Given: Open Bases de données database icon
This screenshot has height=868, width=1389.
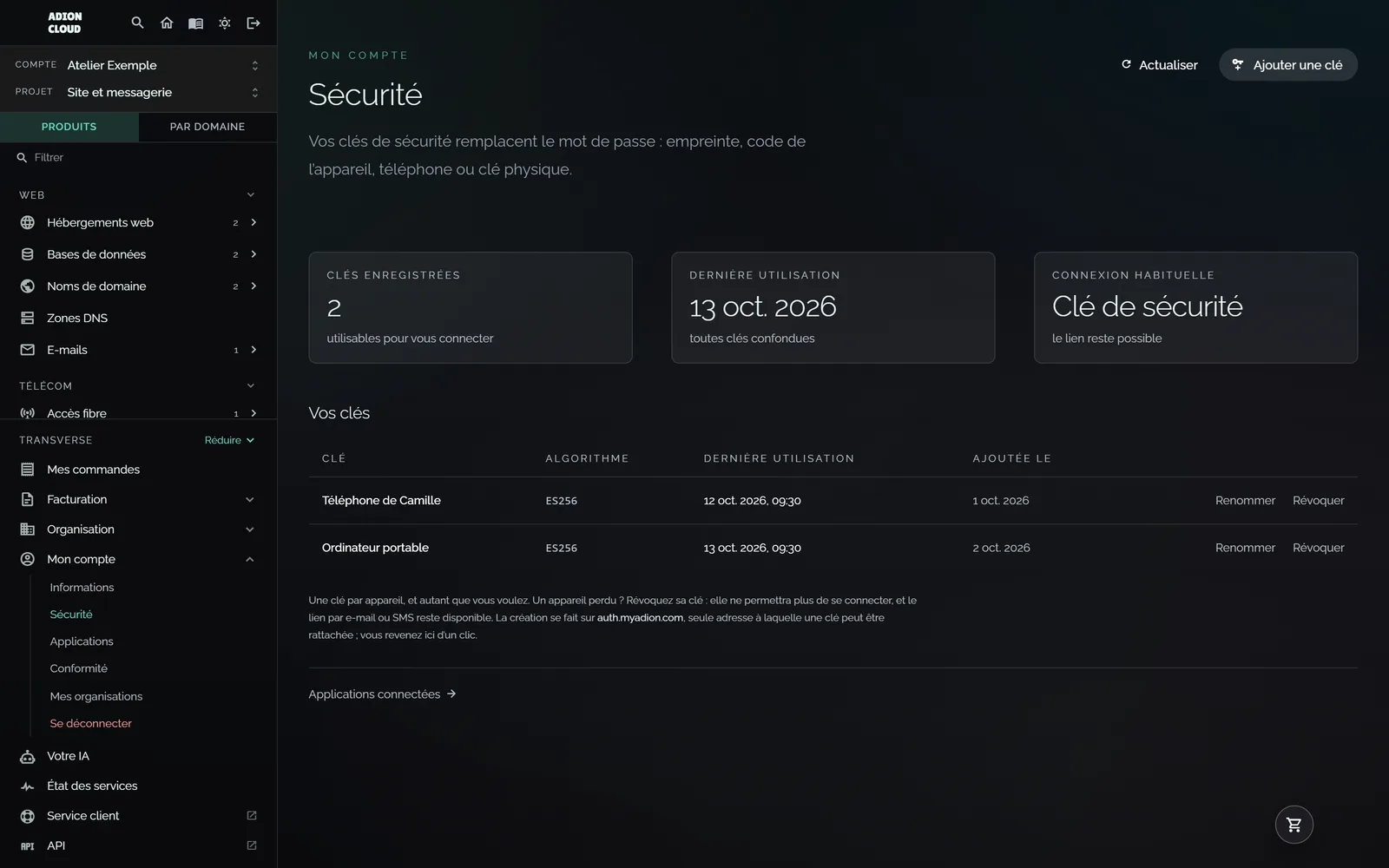Looking at the screenshot, I should point(28,254).
